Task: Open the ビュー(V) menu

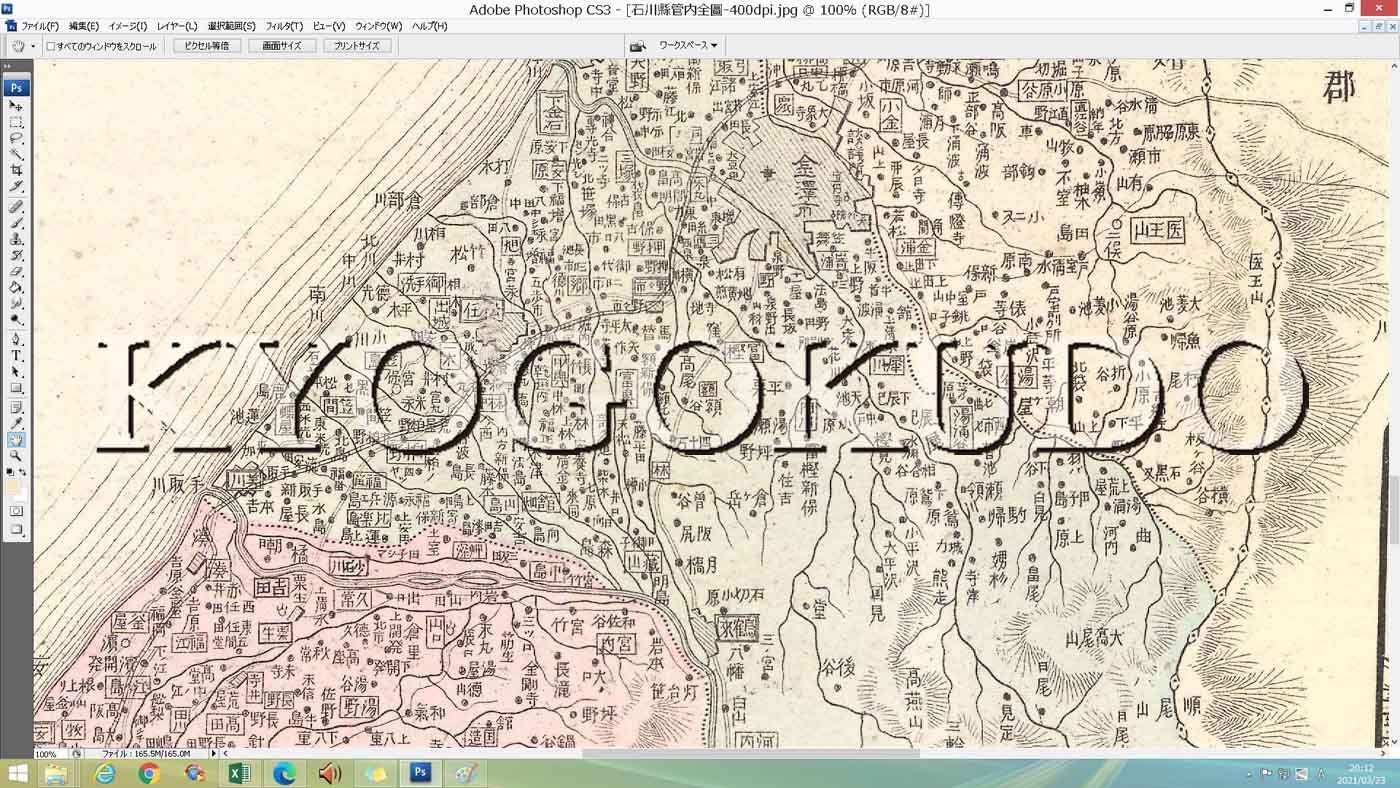Action: [x=329, y=26]
